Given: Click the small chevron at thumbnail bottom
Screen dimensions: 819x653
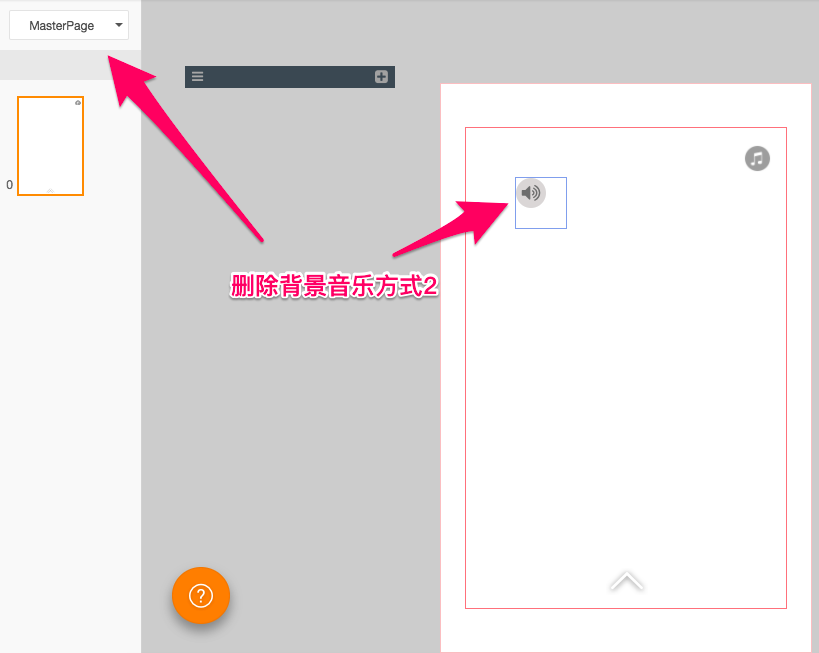Looking at the screenshot, I should (50, 190).
